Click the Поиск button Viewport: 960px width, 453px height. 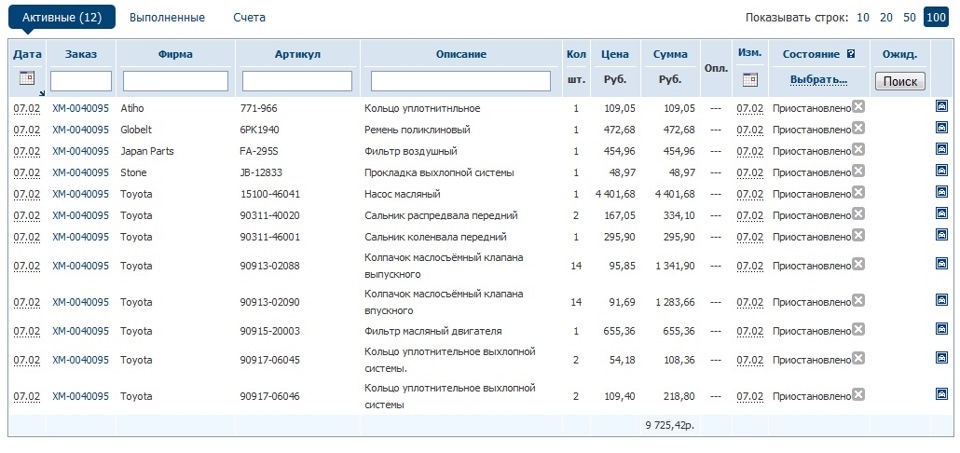click(x=900, y=81)
